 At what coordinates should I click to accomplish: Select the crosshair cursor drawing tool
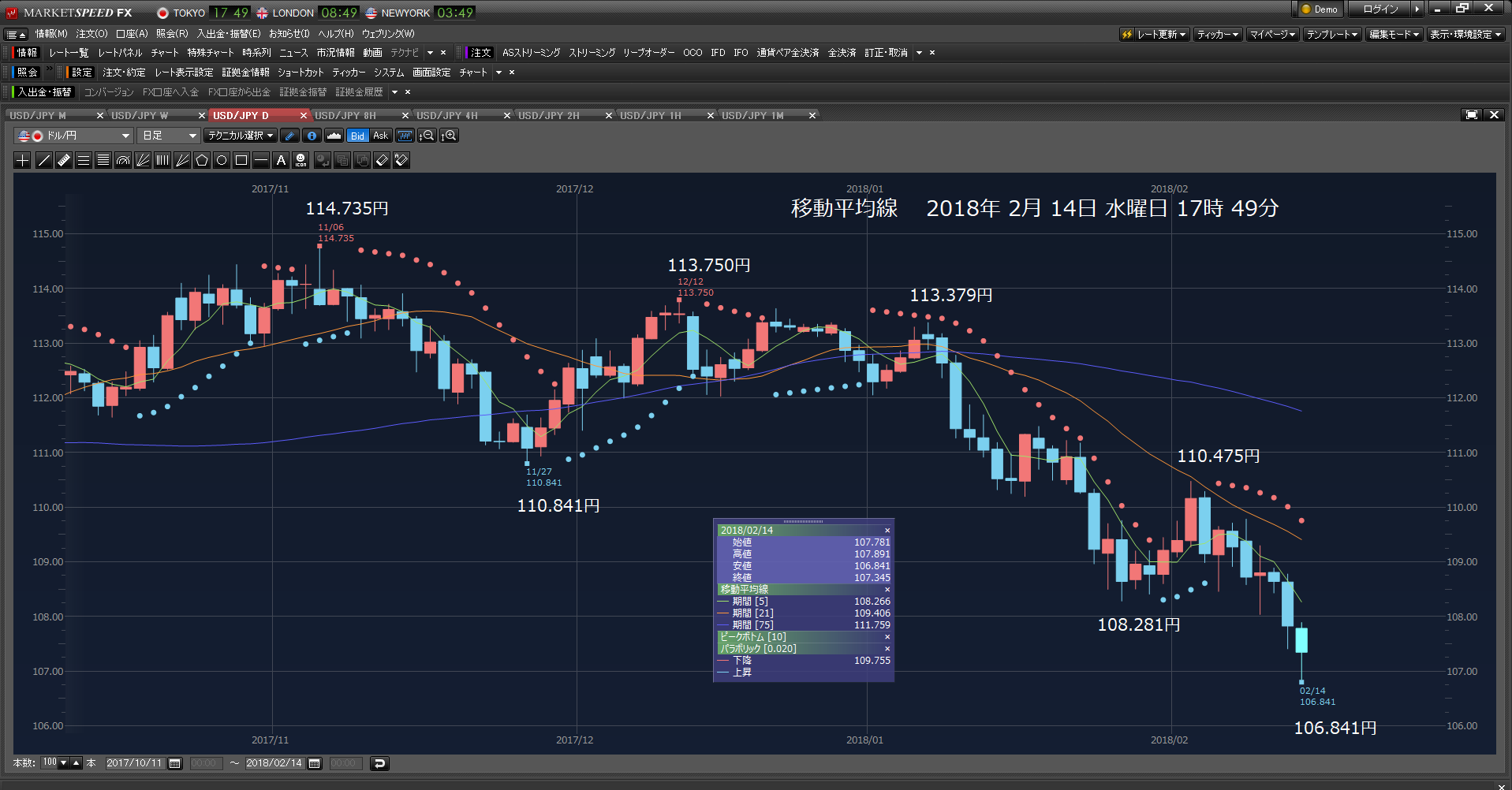[23, 160]
